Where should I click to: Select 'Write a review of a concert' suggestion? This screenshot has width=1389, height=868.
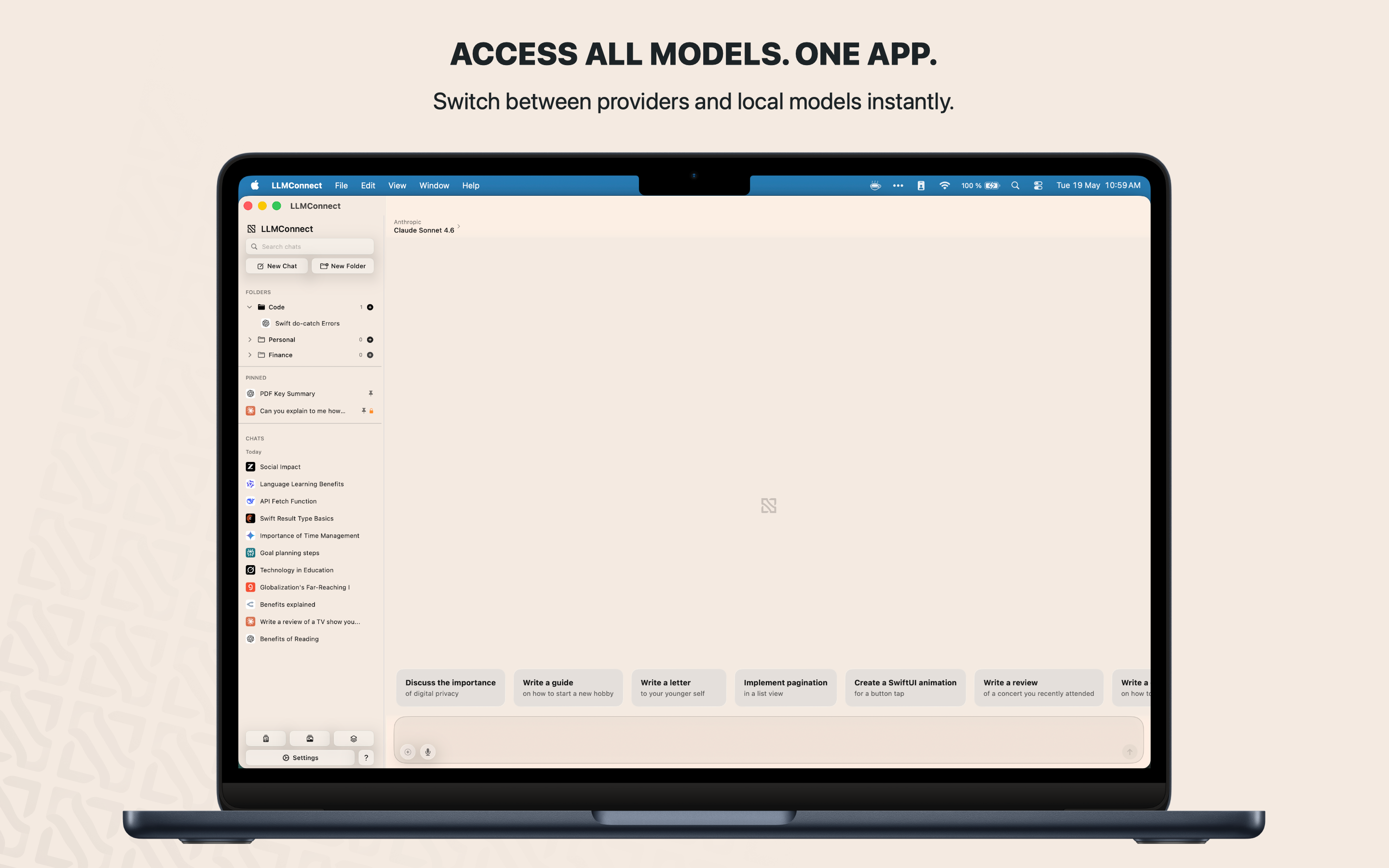1039,688
